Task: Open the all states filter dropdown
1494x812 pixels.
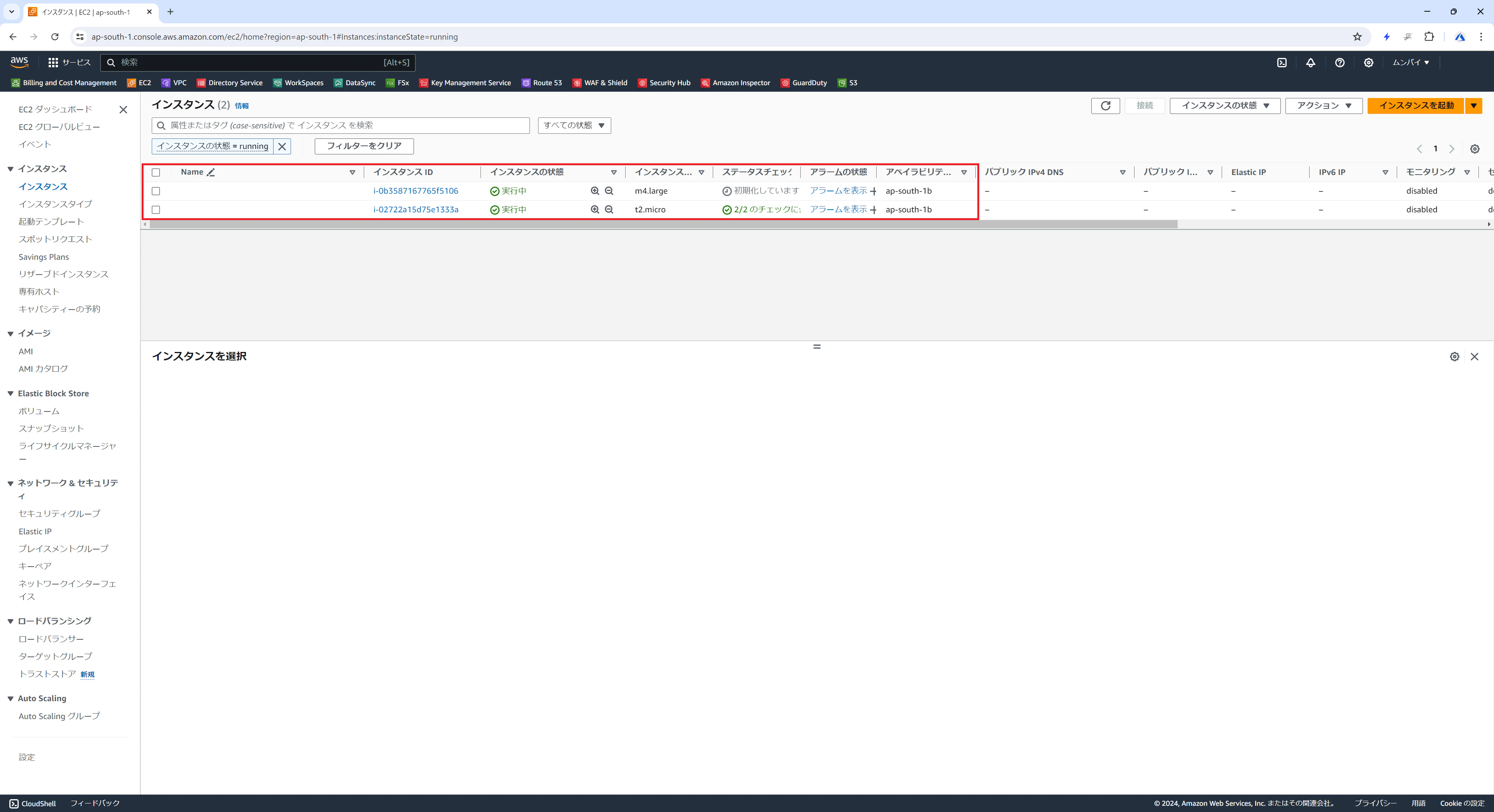Action: pos(574,125)
